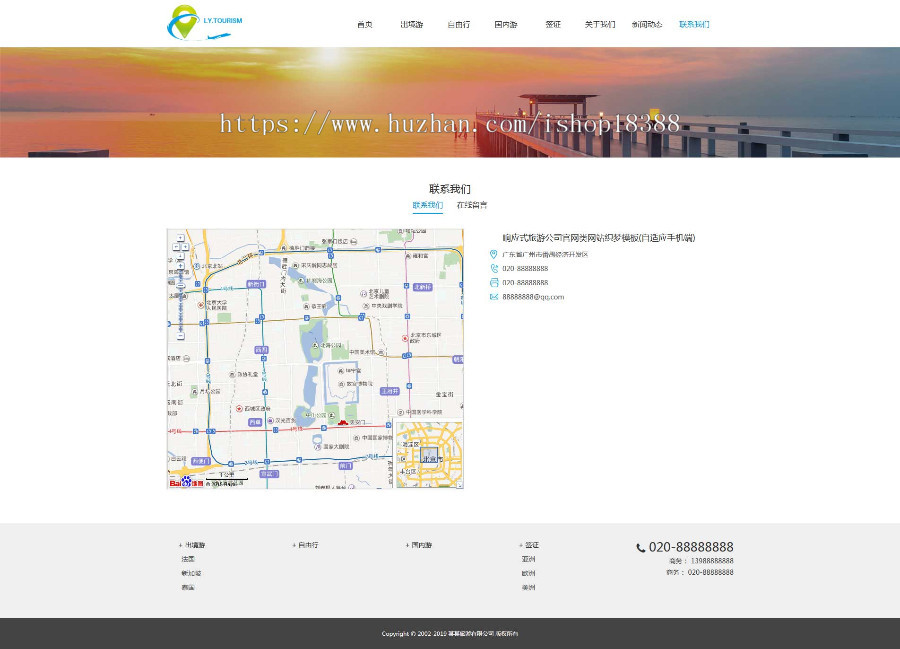Expand the footer 国内游 plus item
The image size is (900, 649).
(x=418, y=545)
